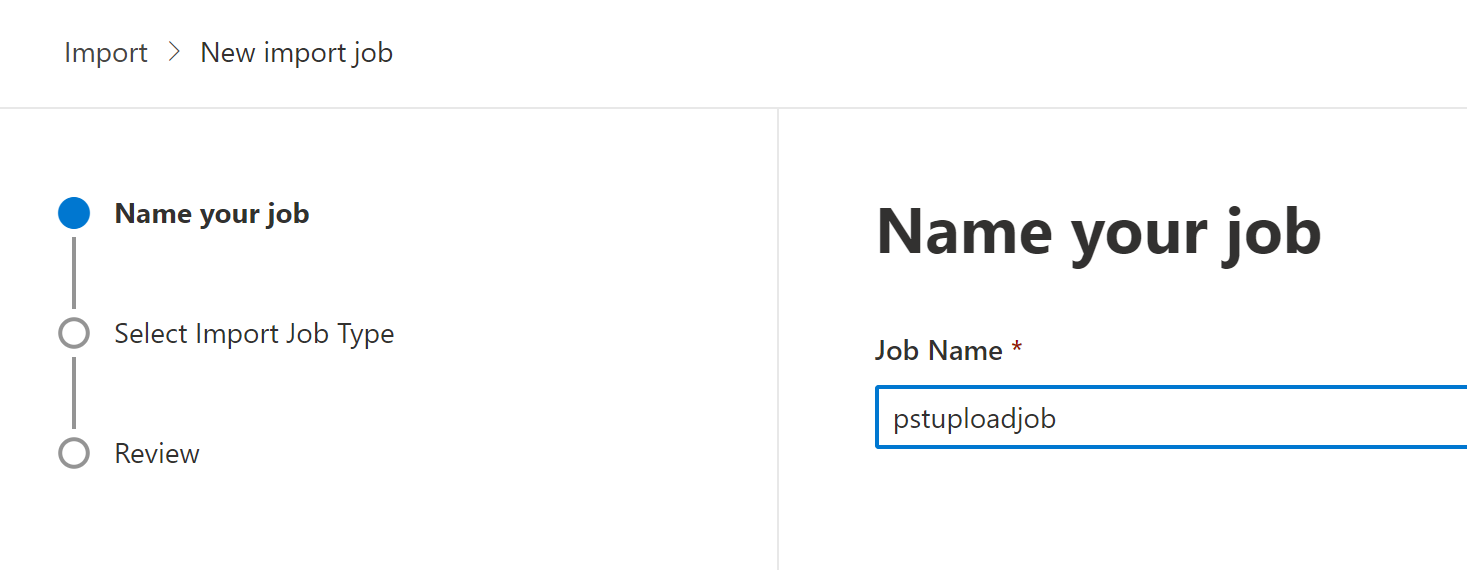This screenshot has height=570, width=1467.
Task: Click the connector line between first and second steps
Action: [74, 272]
